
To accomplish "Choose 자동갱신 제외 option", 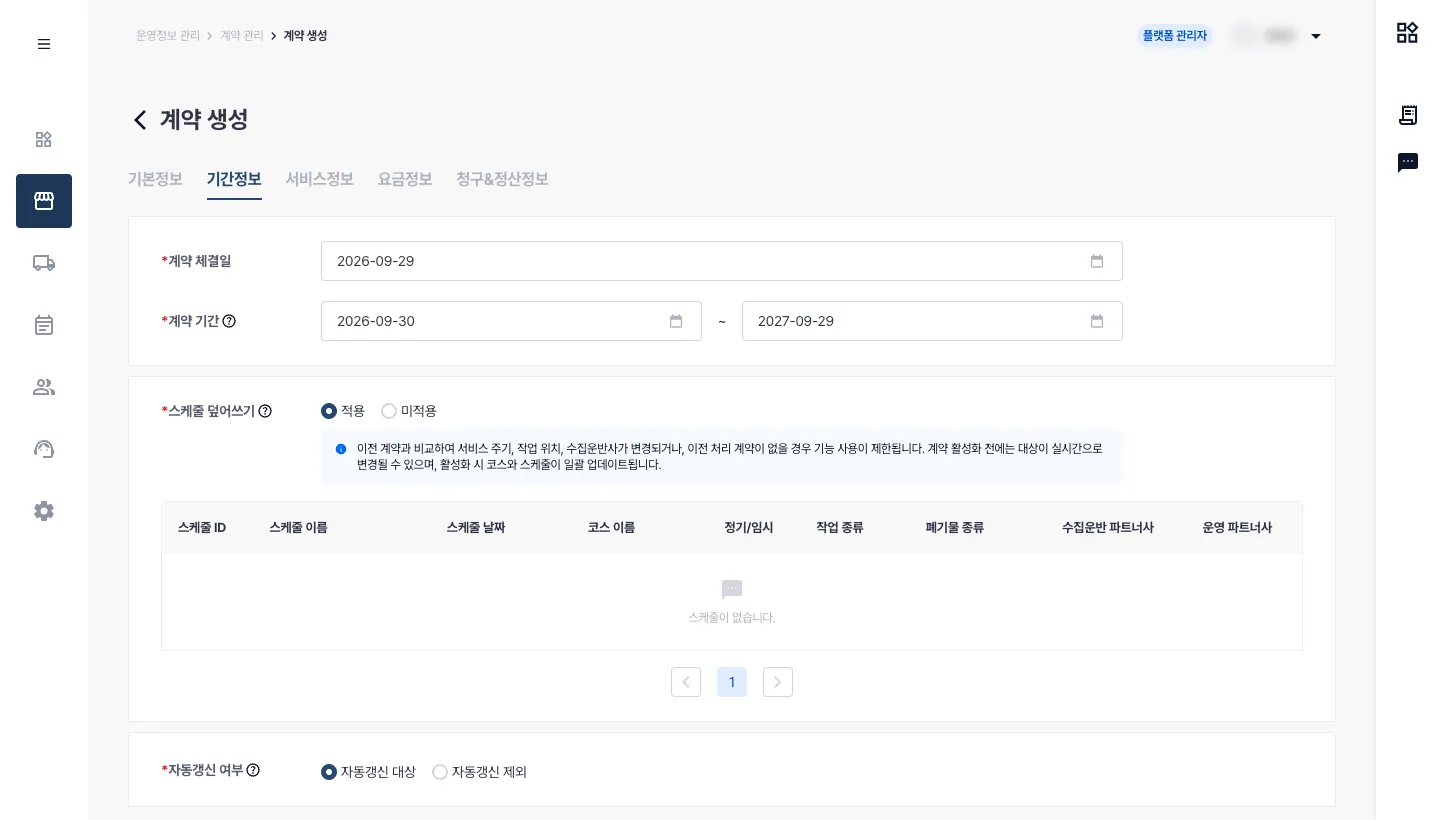I will [x=440, y=772].
